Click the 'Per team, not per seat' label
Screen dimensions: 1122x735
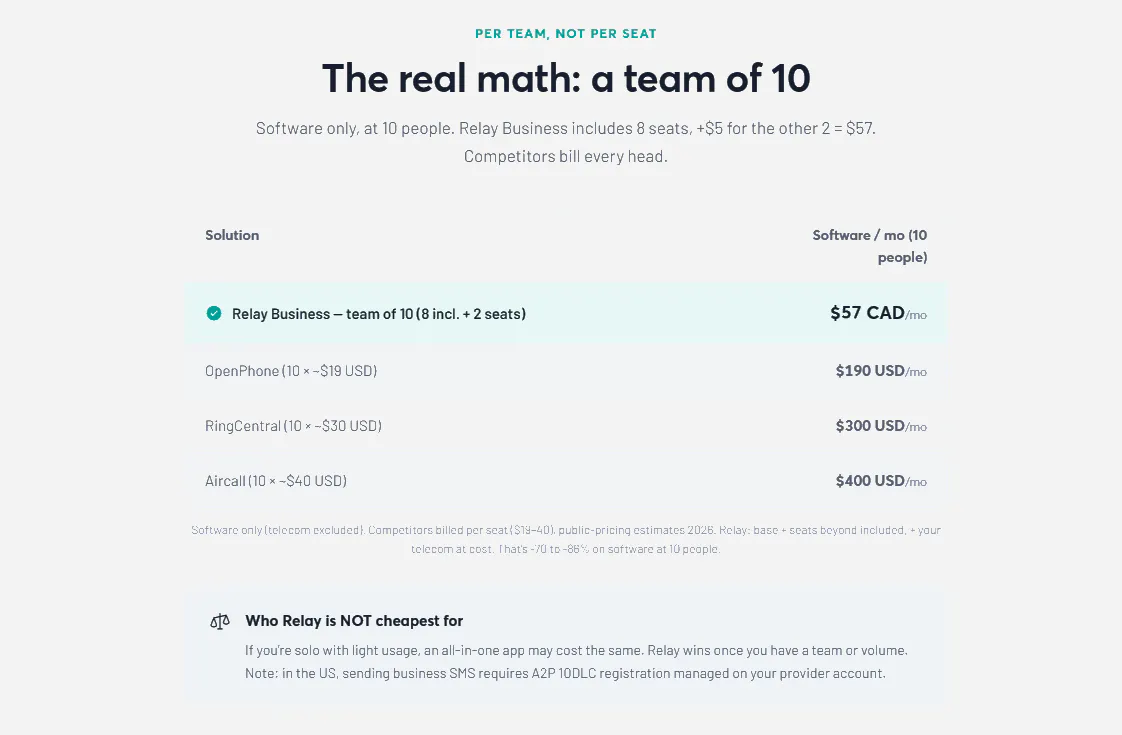tap(565, 34)
